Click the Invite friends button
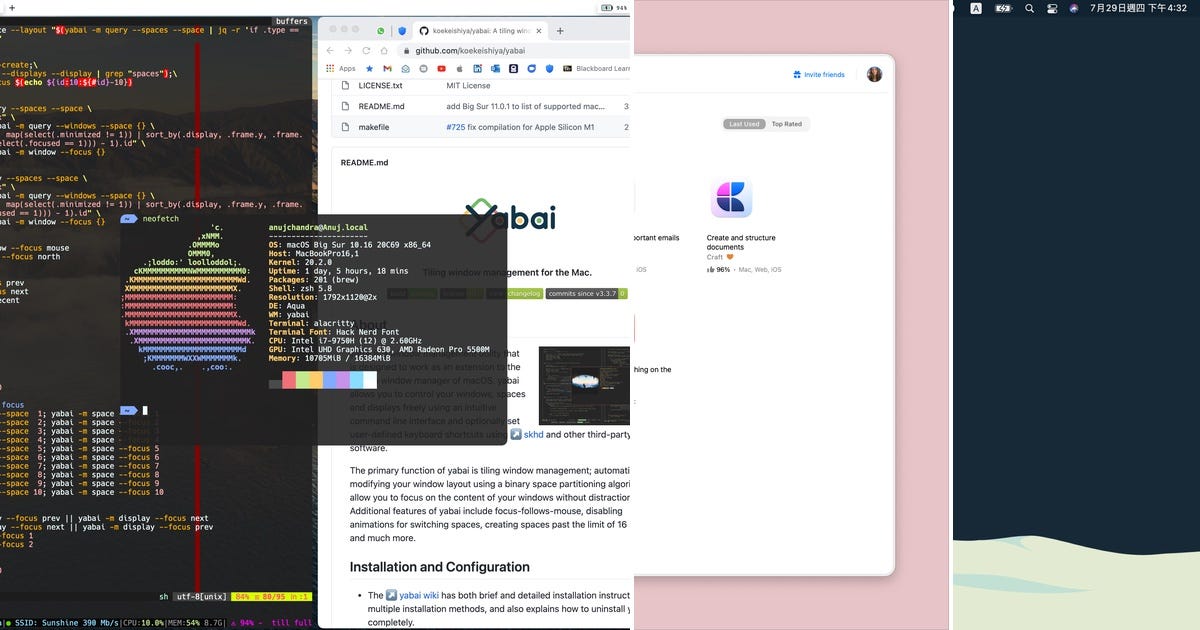Screen dimensions: 1200x630 click(x=819, y=74)
